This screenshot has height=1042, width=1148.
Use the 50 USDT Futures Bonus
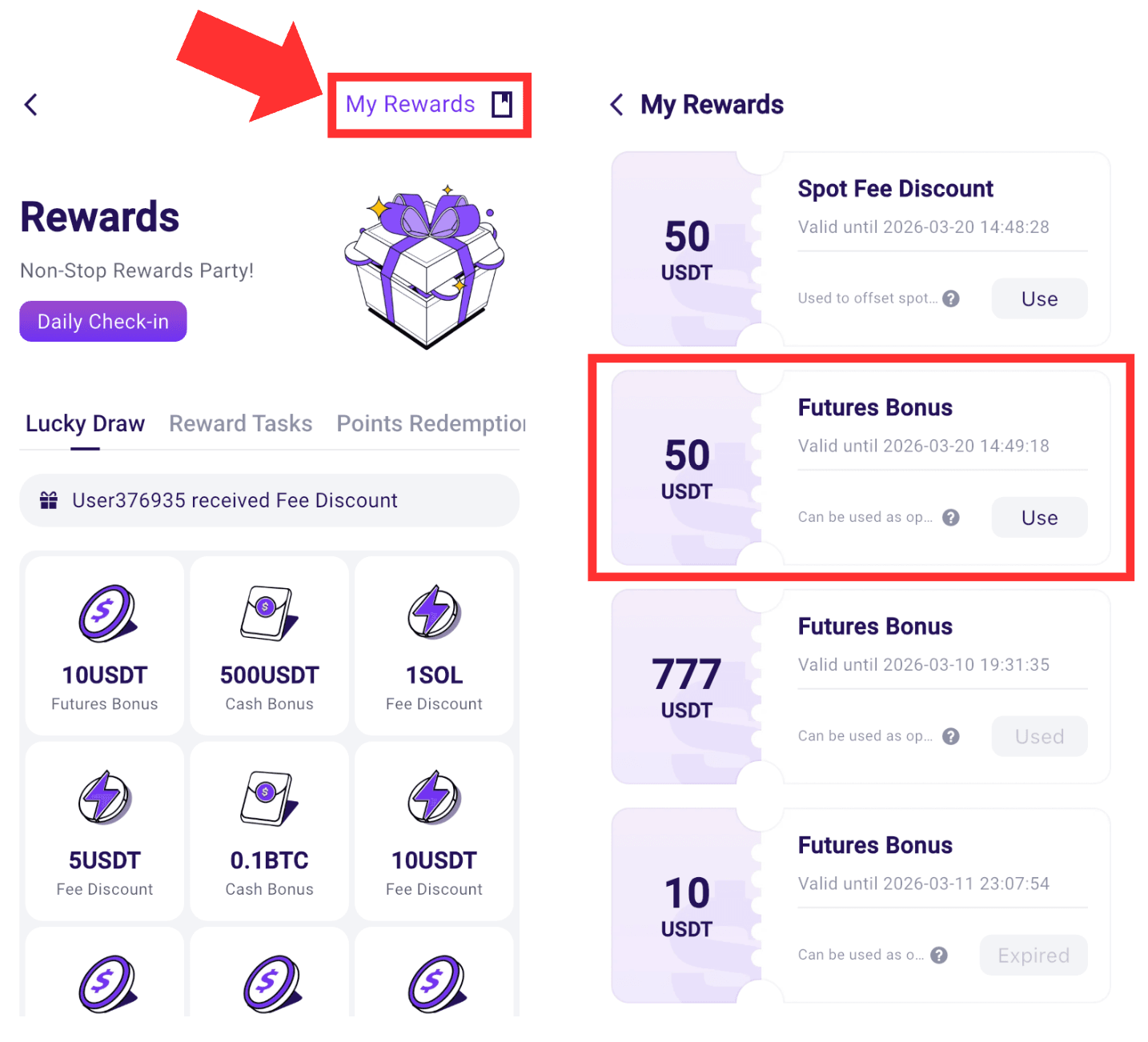(1039, 518)
